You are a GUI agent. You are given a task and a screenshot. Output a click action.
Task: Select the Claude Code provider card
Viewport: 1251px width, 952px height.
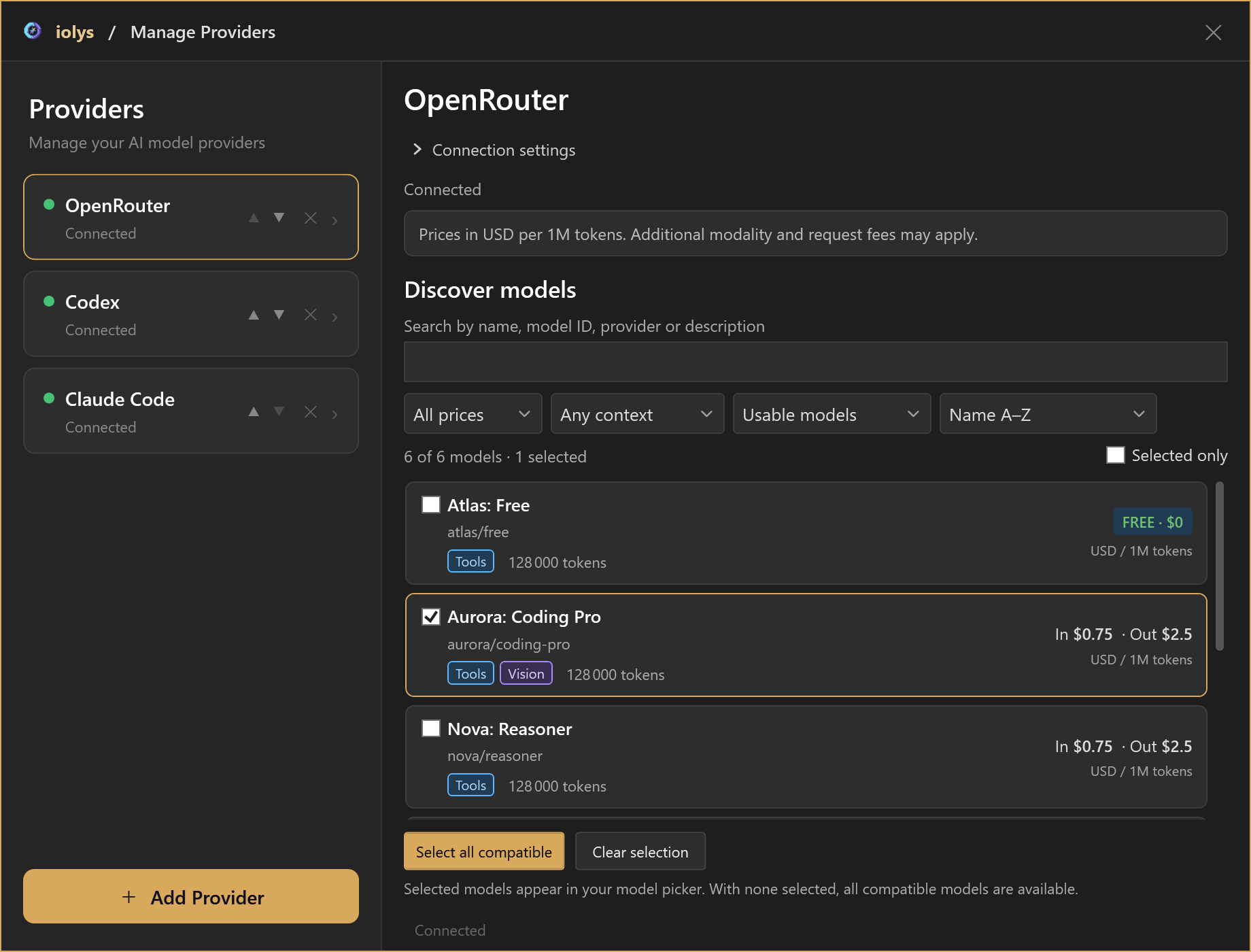tap(191, 411)
